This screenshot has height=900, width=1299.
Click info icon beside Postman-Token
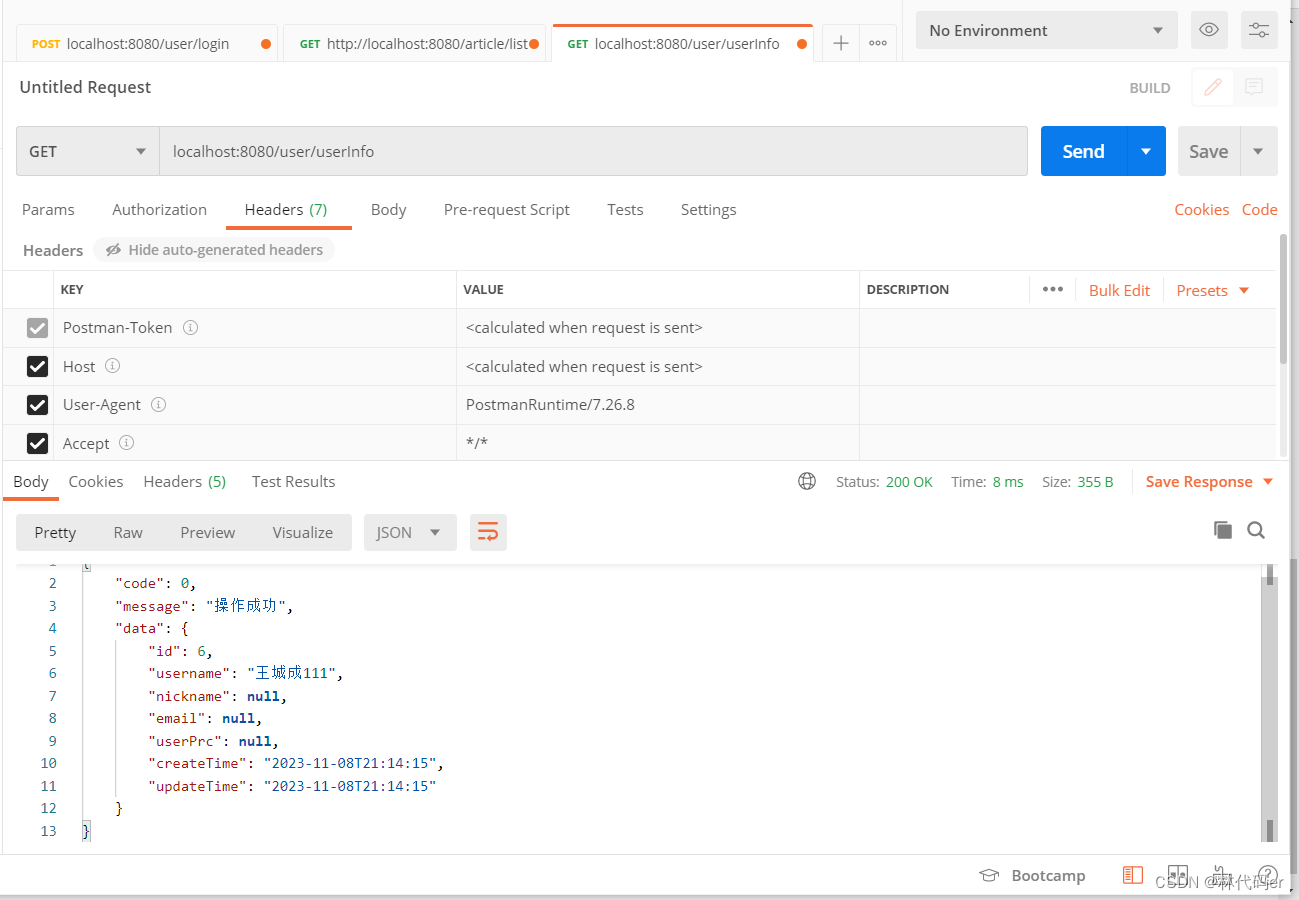(190, 327)
